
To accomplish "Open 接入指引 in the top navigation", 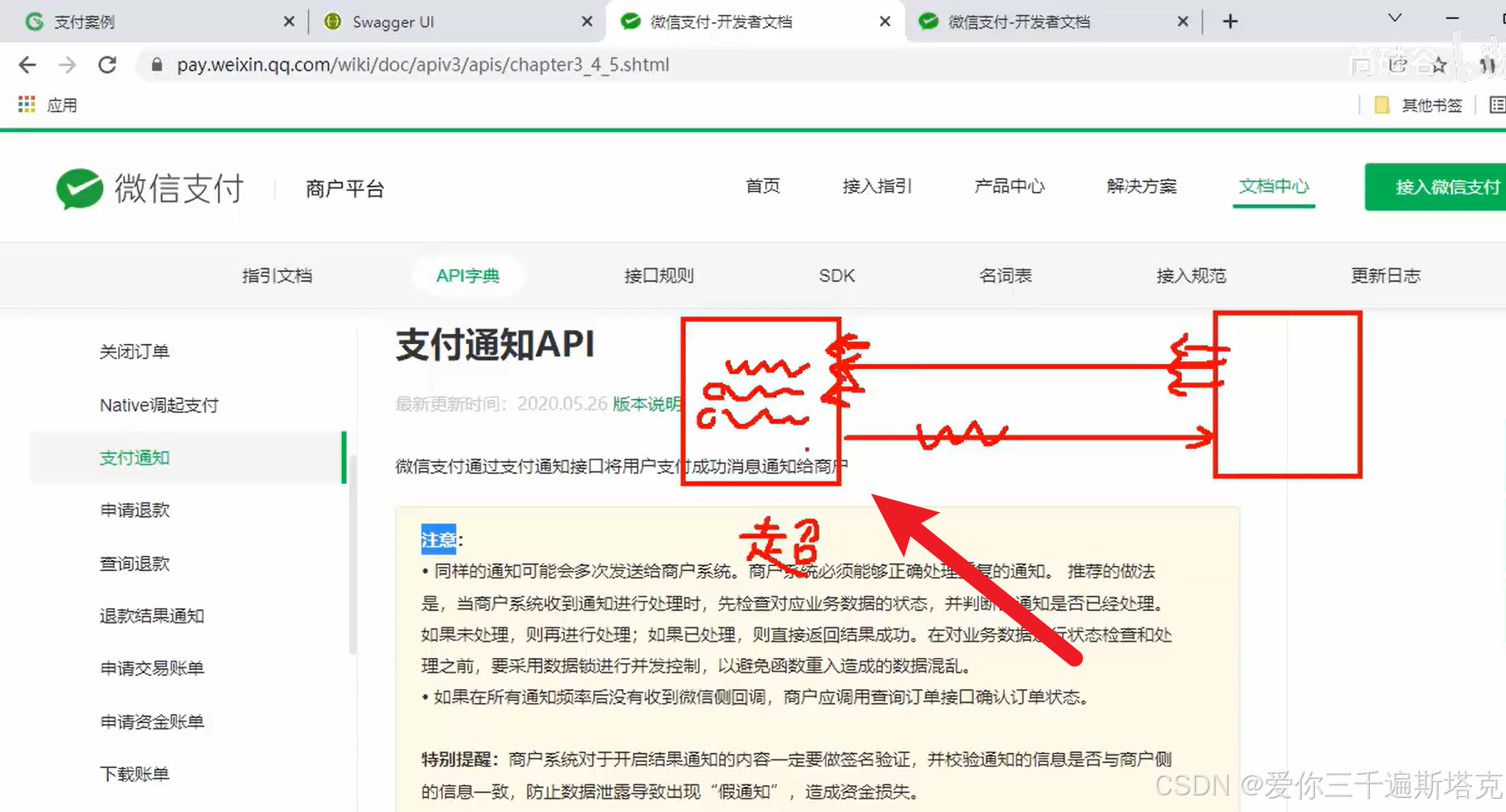I will (x=877, y=186).
